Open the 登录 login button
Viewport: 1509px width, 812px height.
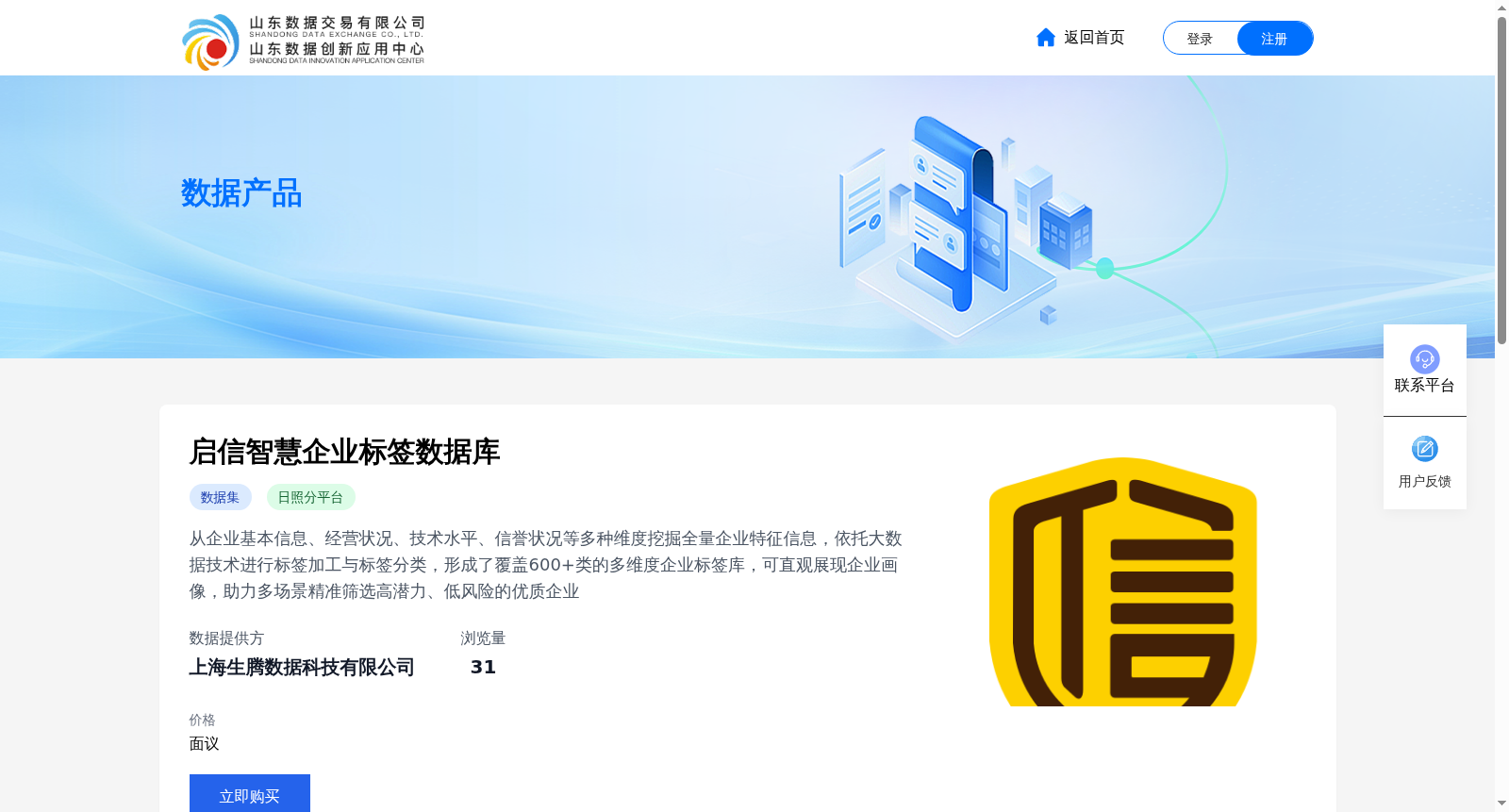[1200, 39]
